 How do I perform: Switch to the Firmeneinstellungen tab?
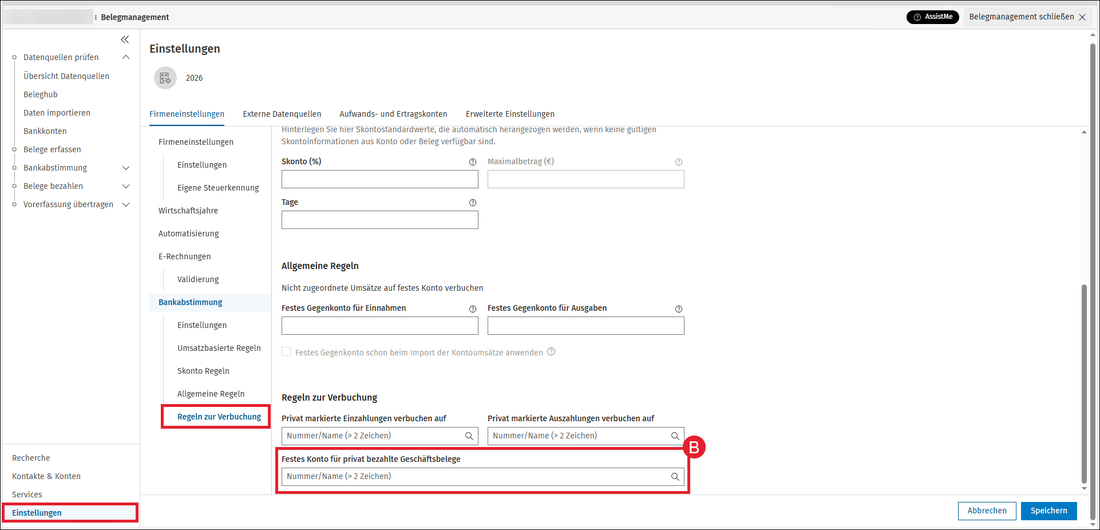tap(187, 113)
